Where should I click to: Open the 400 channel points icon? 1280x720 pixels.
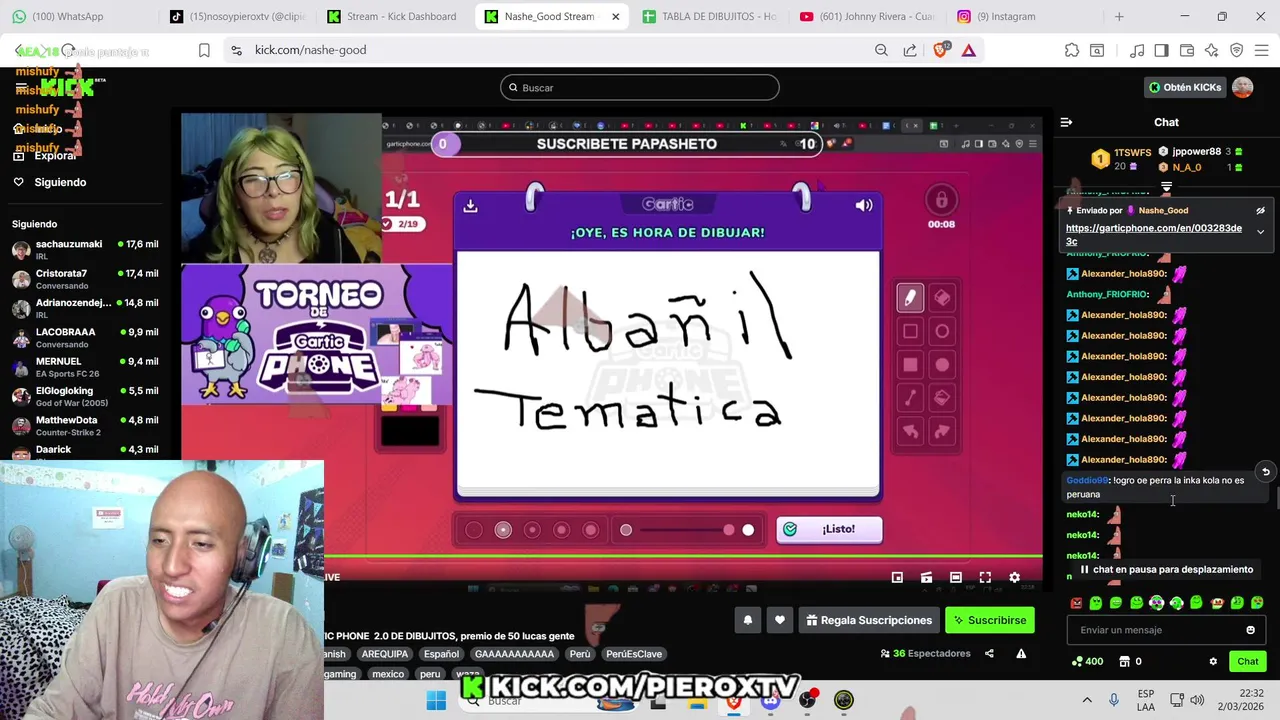[1086, 661]
